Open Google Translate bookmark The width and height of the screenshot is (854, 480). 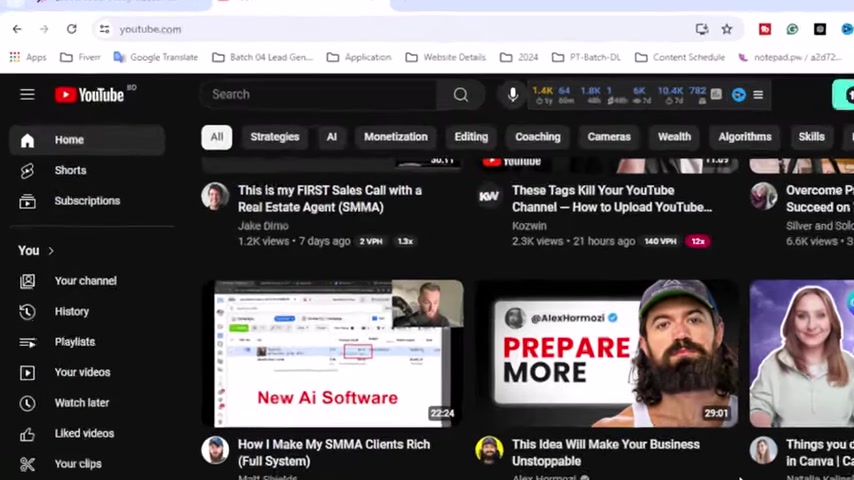[x=156, y=57]
